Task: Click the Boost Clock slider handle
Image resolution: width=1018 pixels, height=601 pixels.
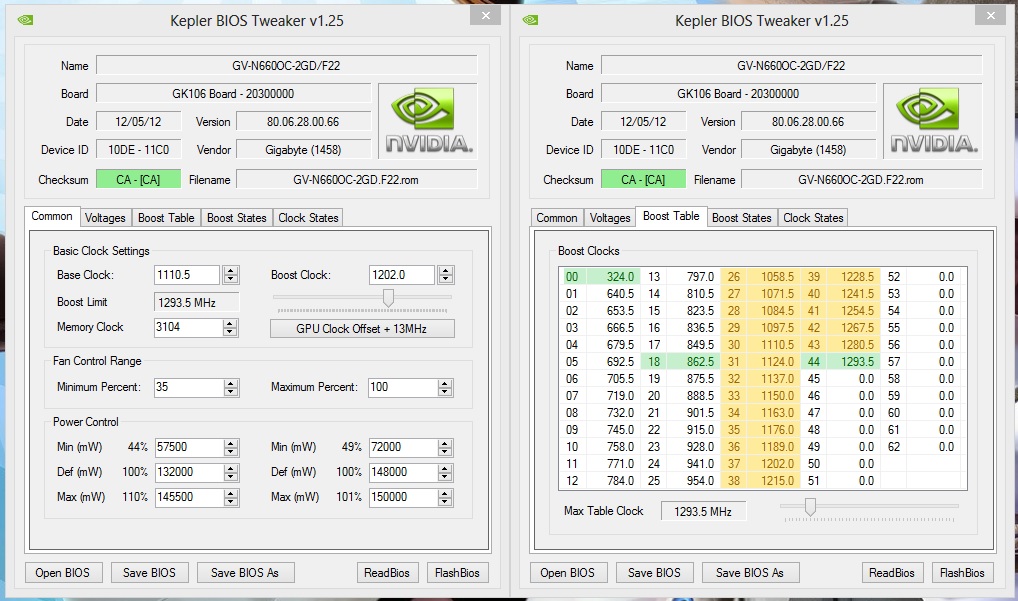Action: 388,298
